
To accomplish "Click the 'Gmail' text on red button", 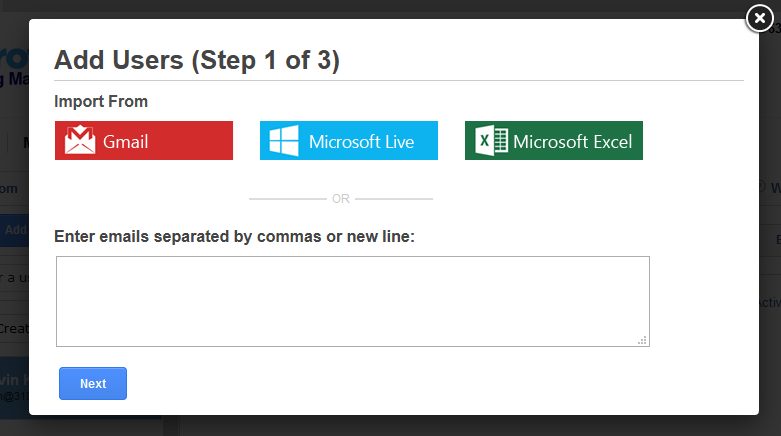I will 125,141.
